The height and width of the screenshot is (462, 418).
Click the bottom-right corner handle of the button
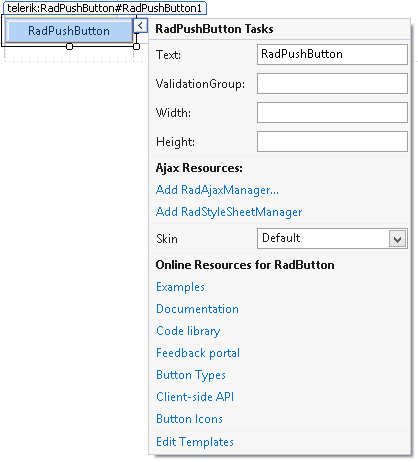(136, 46)
